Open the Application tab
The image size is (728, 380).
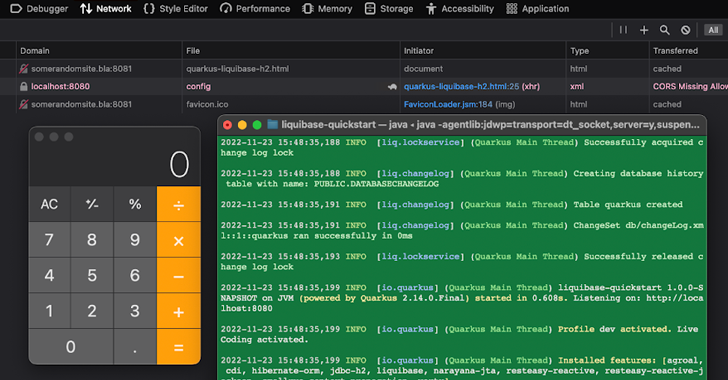pos(538,8)
